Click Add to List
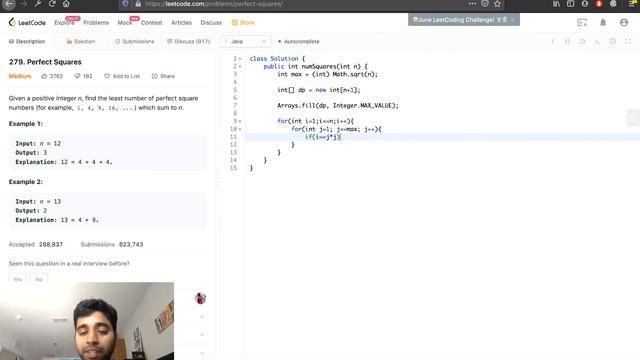 [122, 76]
